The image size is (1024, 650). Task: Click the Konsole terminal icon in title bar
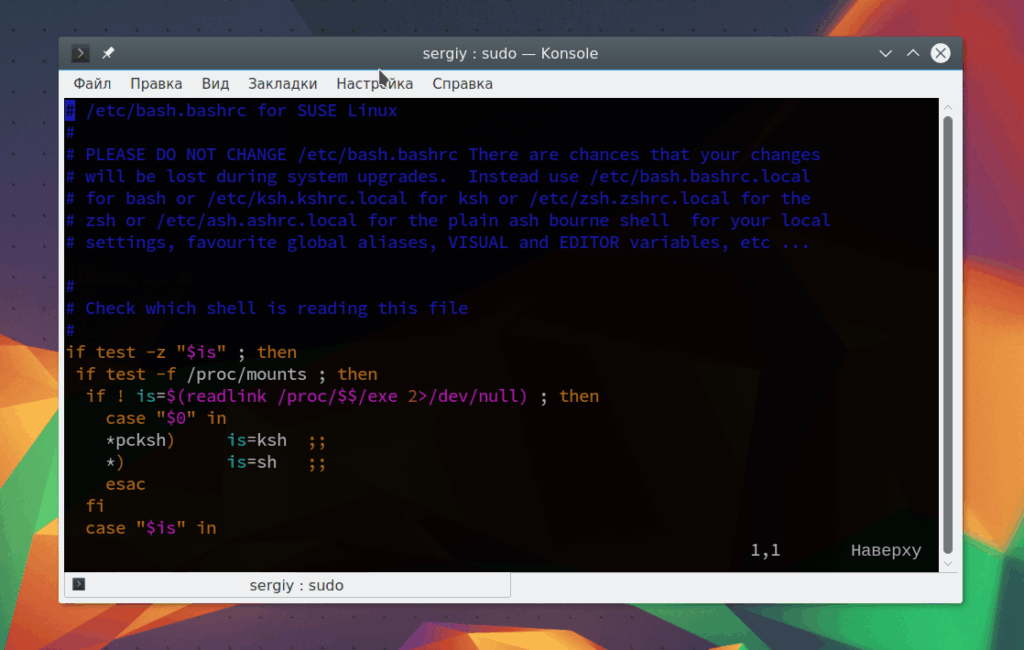[80, 54]
